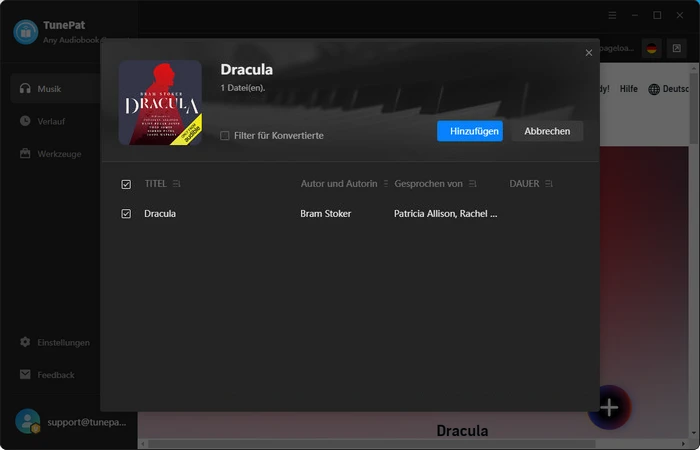Click the TITEL column header
Viewport: 700px width, 450px height.
pyautogui.click(x=155, y=183)
